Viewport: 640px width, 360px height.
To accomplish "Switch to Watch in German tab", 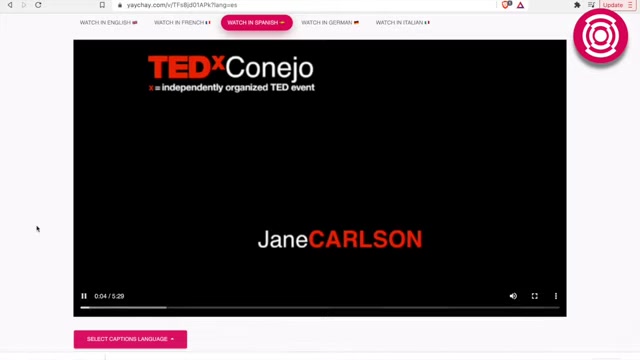I will (x=330, y=22).
